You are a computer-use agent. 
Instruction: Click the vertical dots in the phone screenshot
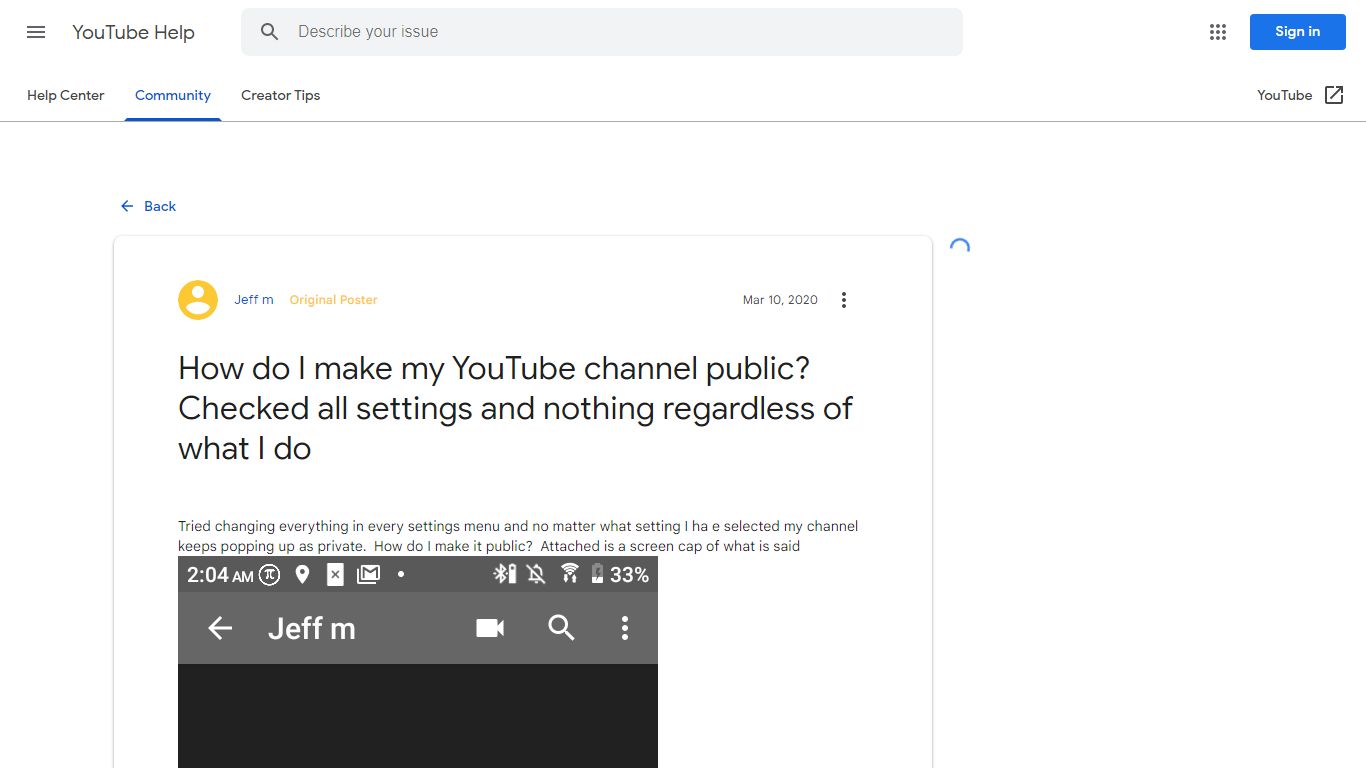[625, 628]
